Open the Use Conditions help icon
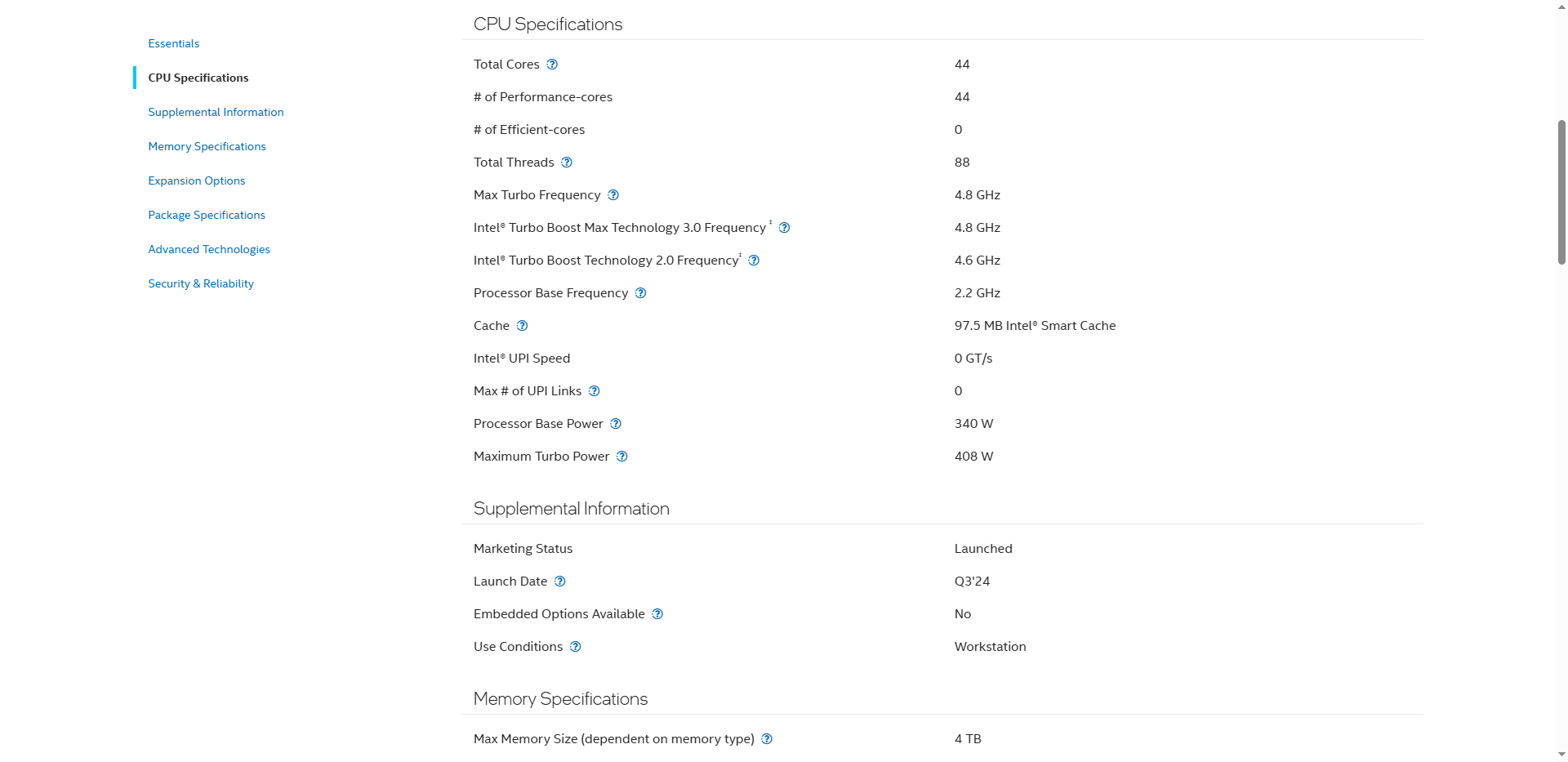The height and width of the screenshot is (762, 1568). click(576, 647)
